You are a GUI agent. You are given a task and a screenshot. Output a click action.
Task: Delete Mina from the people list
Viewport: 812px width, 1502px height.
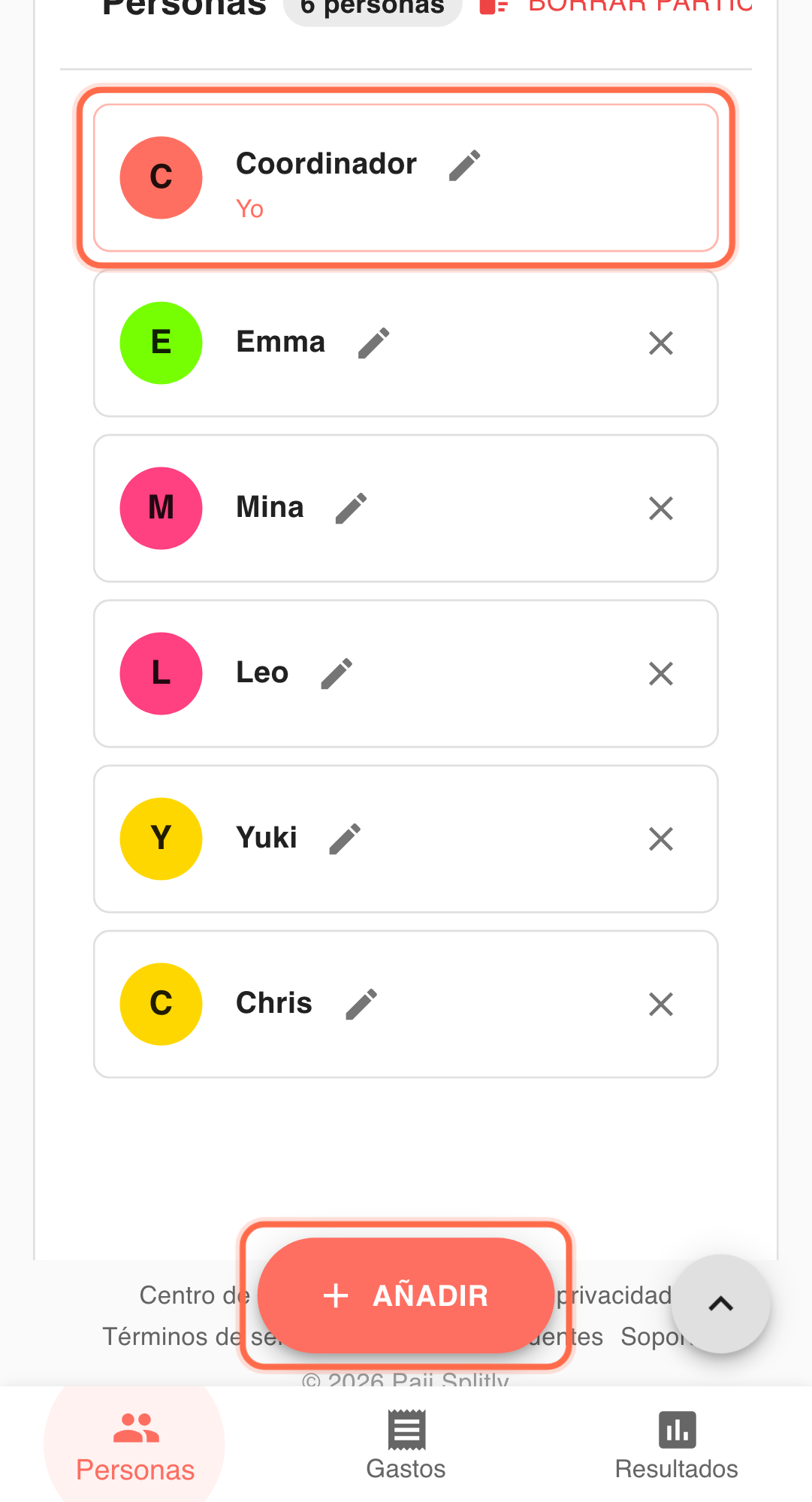click(x=660, y=509)
